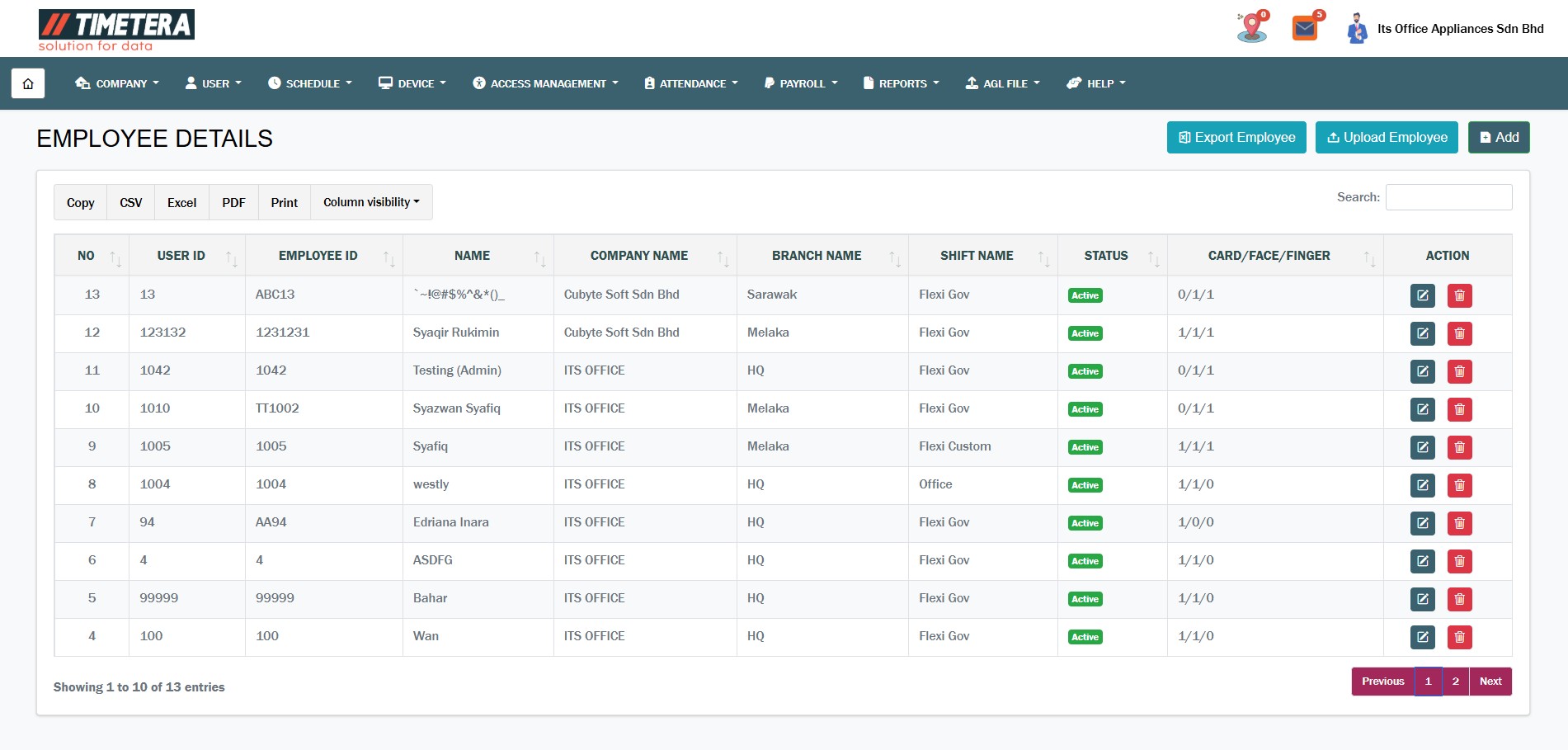Open the REPORTS menu
The image size is (1568, 750).
pos(902,83)
